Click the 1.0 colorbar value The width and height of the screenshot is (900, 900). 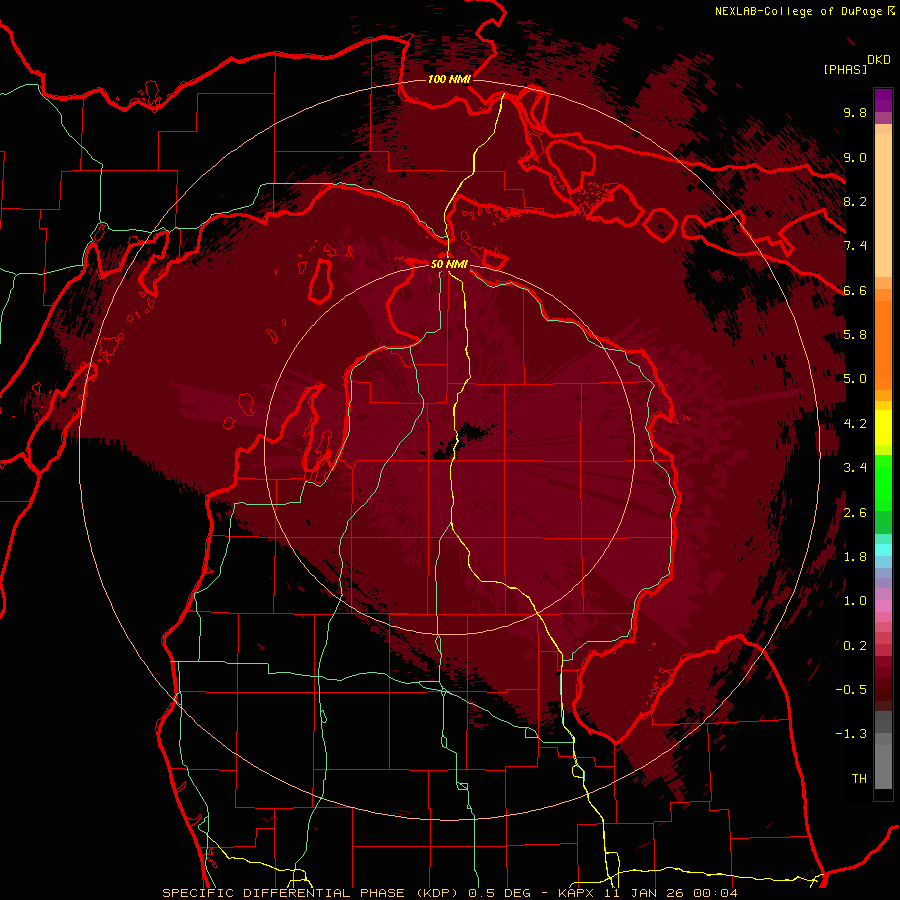855,601
